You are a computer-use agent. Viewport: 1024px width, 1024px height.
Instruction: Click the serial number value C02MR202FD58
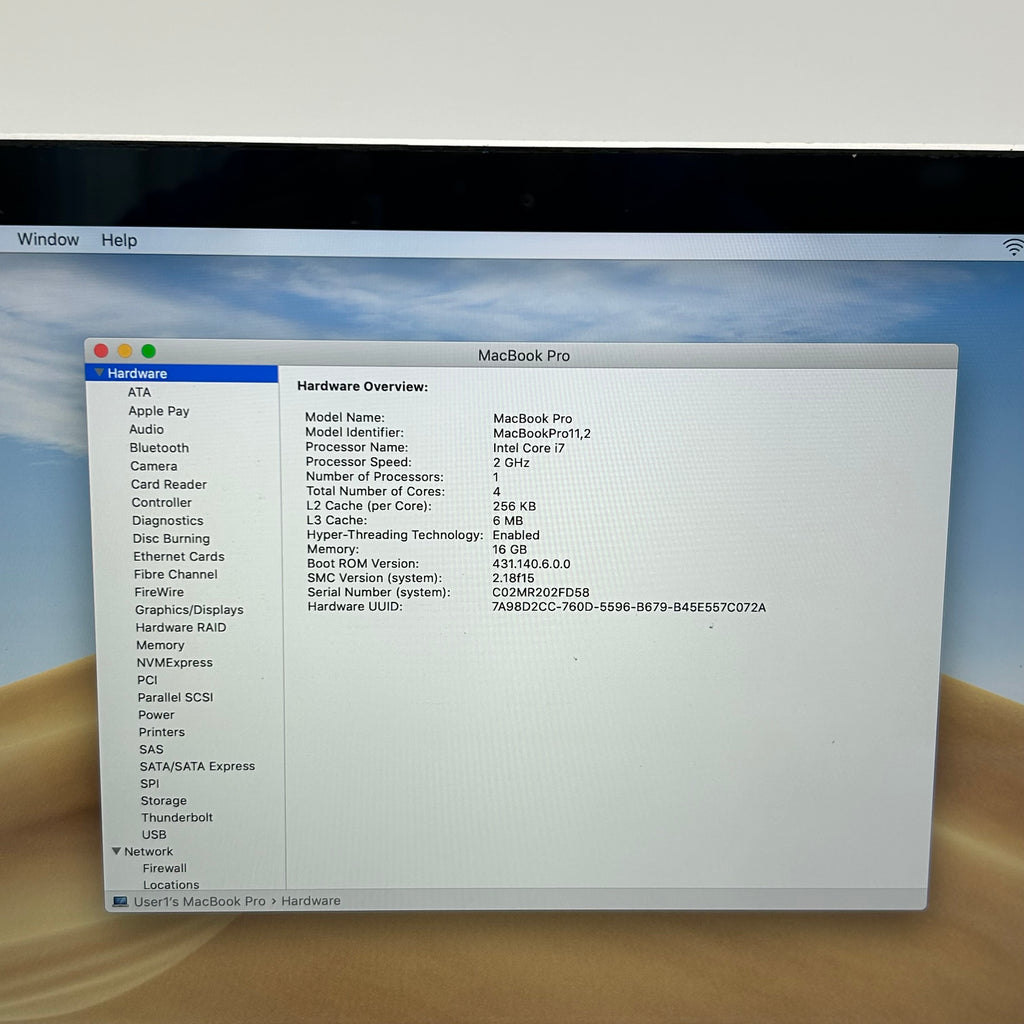[541, 592]
